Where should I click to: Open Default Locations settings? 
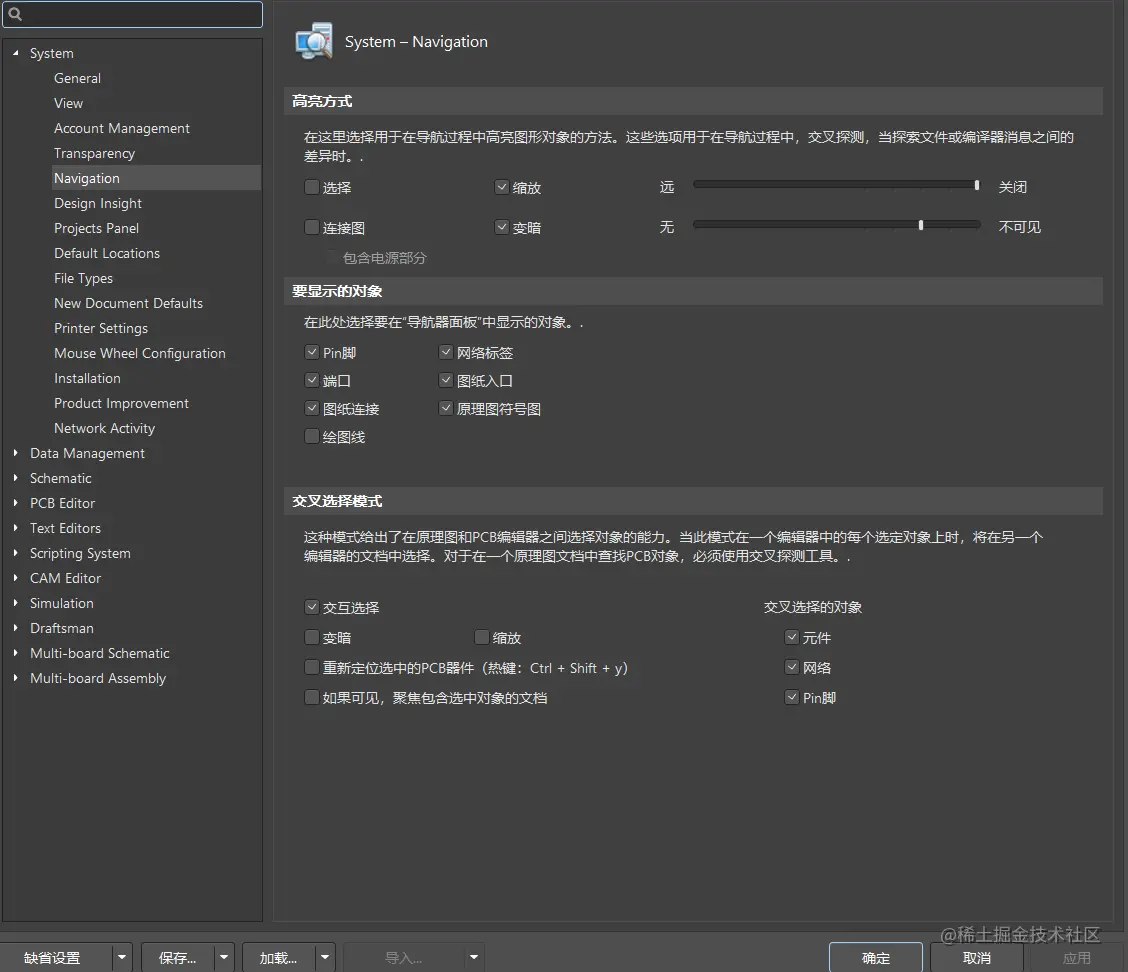tap(106, 253)
